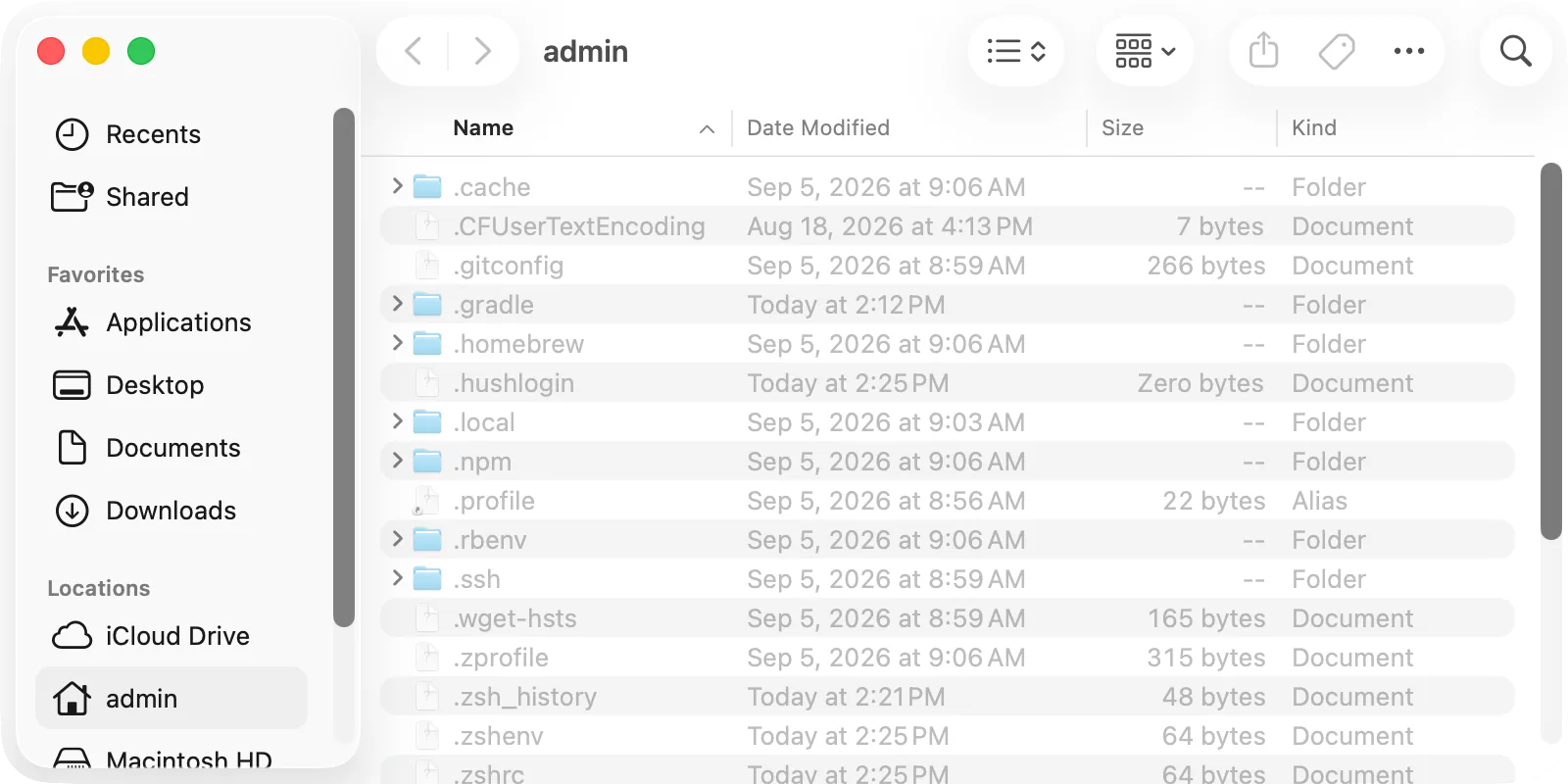1568x784 pixels.
Task: Open Shared in the sidebar
Action: pyautogui.click(x=171, y=197)
